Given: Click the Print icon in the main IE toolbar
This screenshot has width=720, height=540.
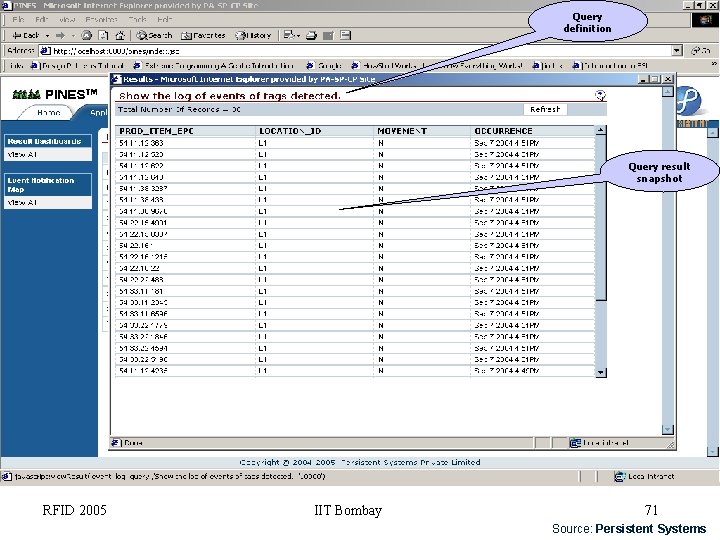Looking at the screenshot, I should click(311, 35).
